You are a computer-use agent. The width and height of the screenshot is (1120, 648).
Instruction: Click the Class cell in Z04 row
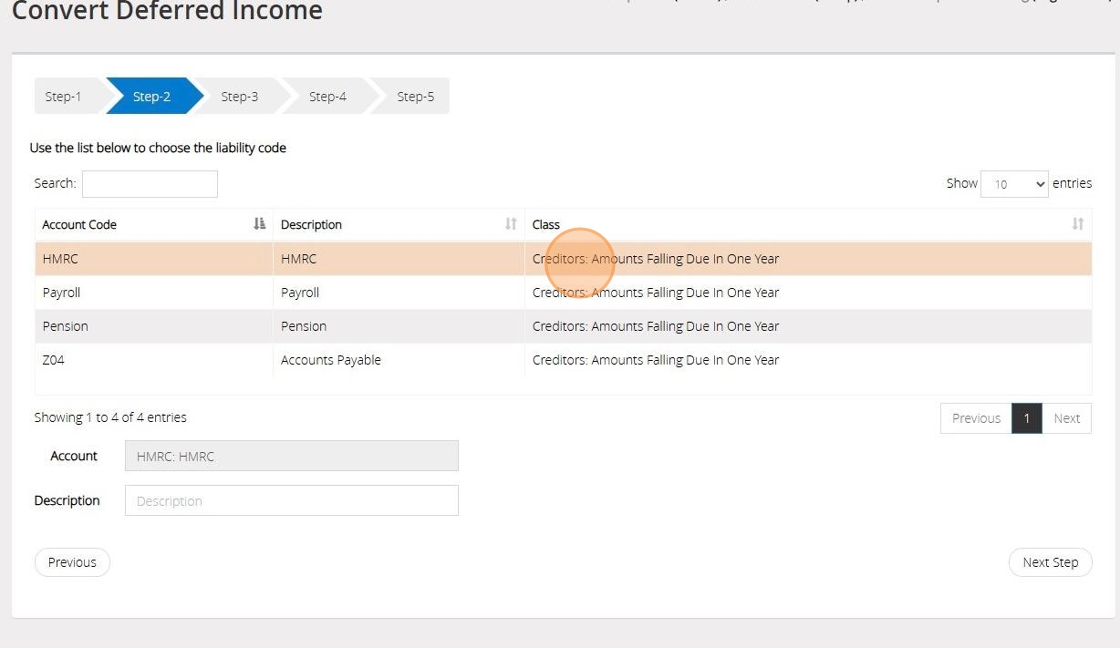click(808, 360)
